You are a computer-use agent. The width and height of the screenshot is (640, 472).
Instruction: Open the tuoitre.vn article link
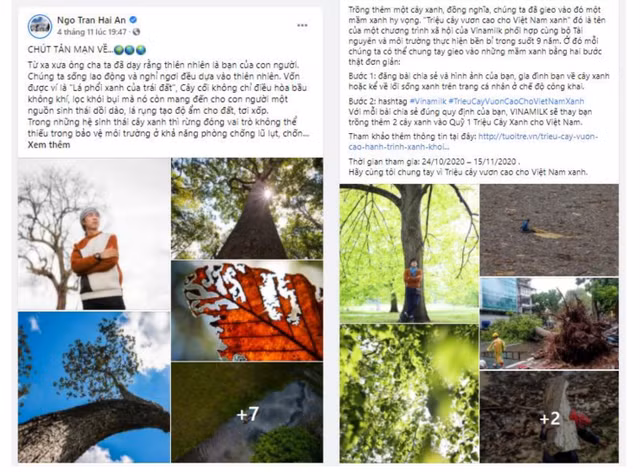point(473,142)
